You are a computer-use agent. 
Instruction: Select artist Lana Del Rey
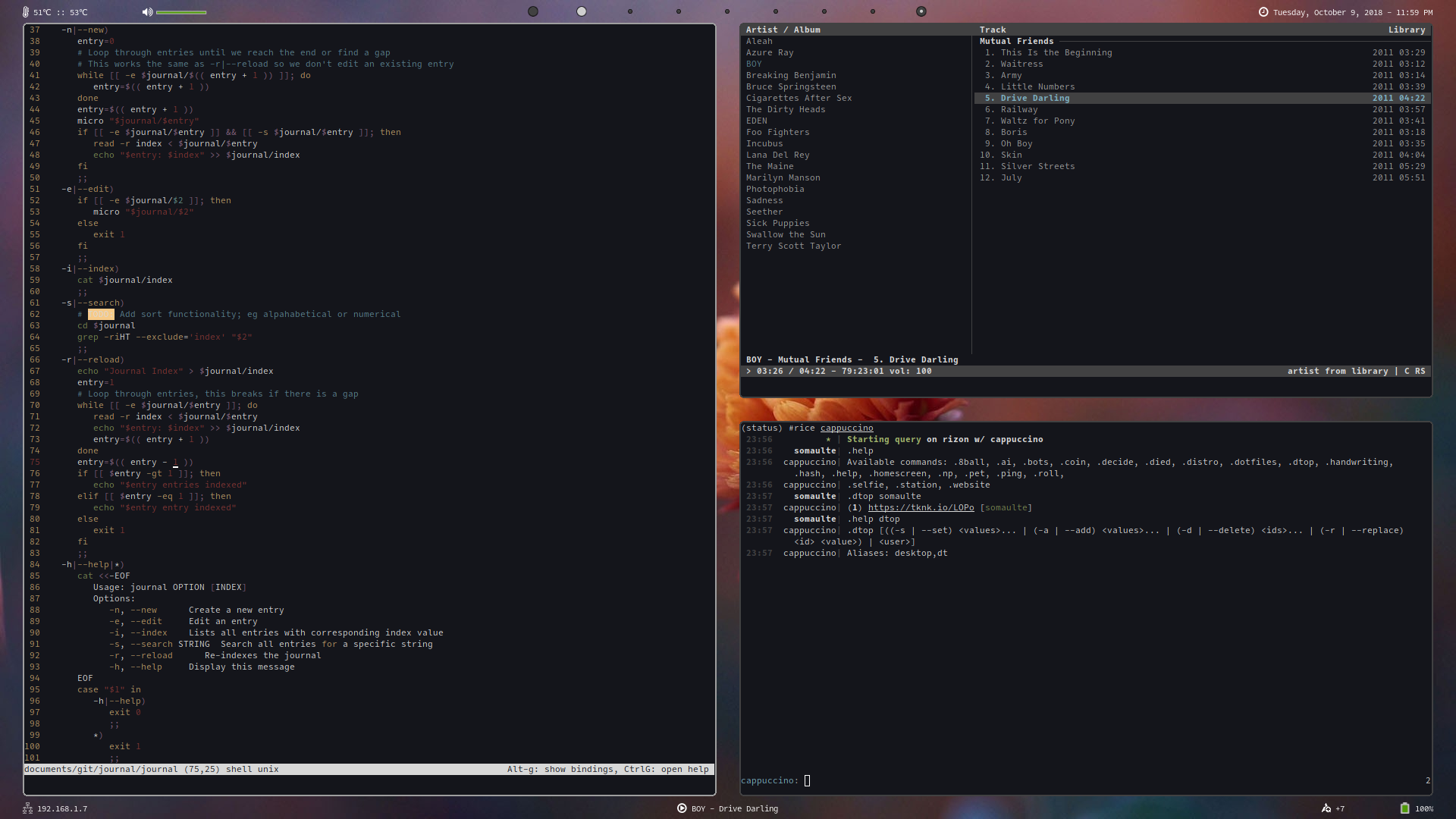point(778,155)
